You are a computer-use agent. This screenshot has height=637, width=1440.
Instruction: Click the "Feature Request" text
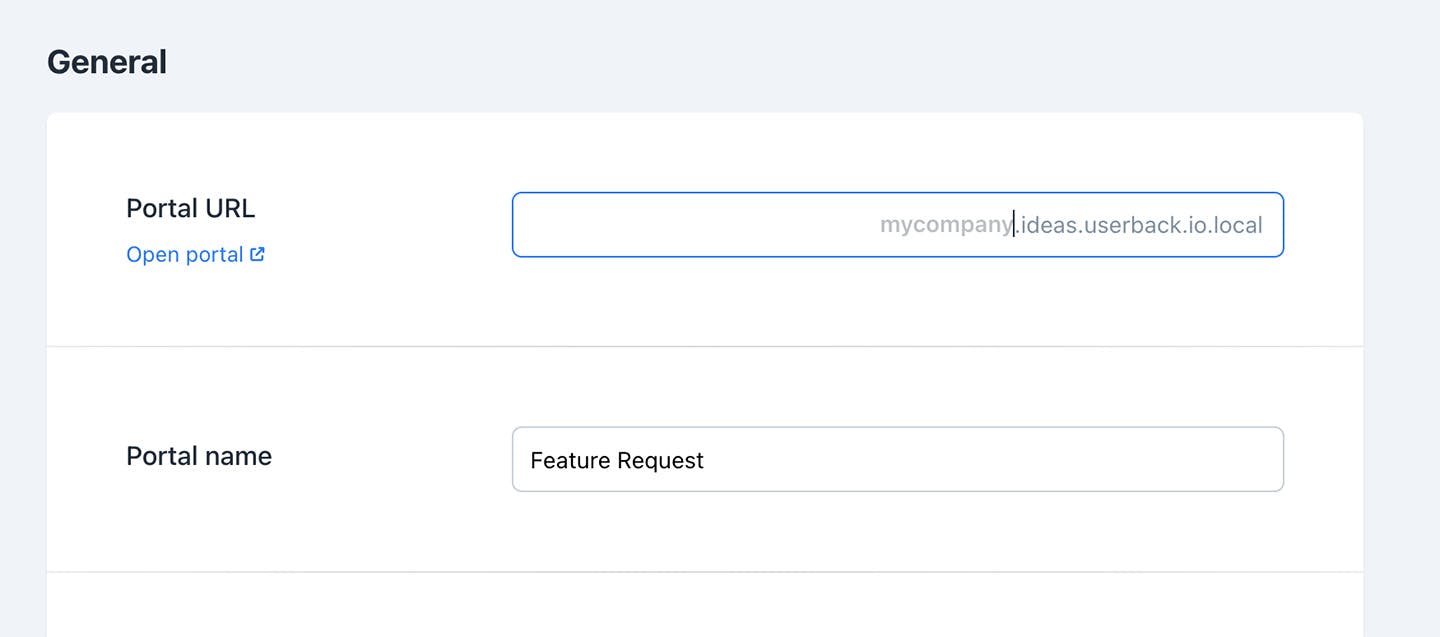617,460
